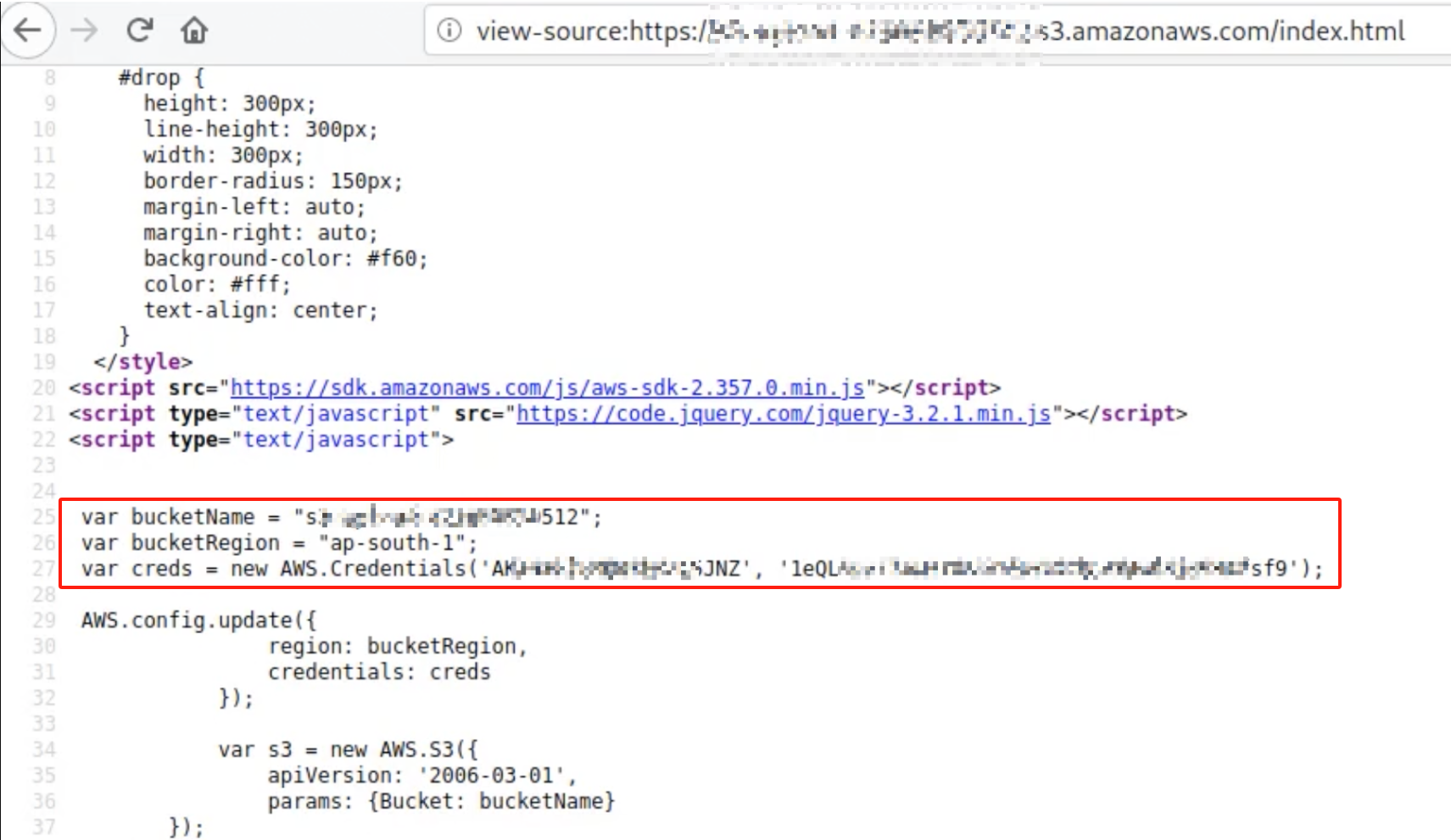Open the site information icon in the address bar

(x=449, y=31)
